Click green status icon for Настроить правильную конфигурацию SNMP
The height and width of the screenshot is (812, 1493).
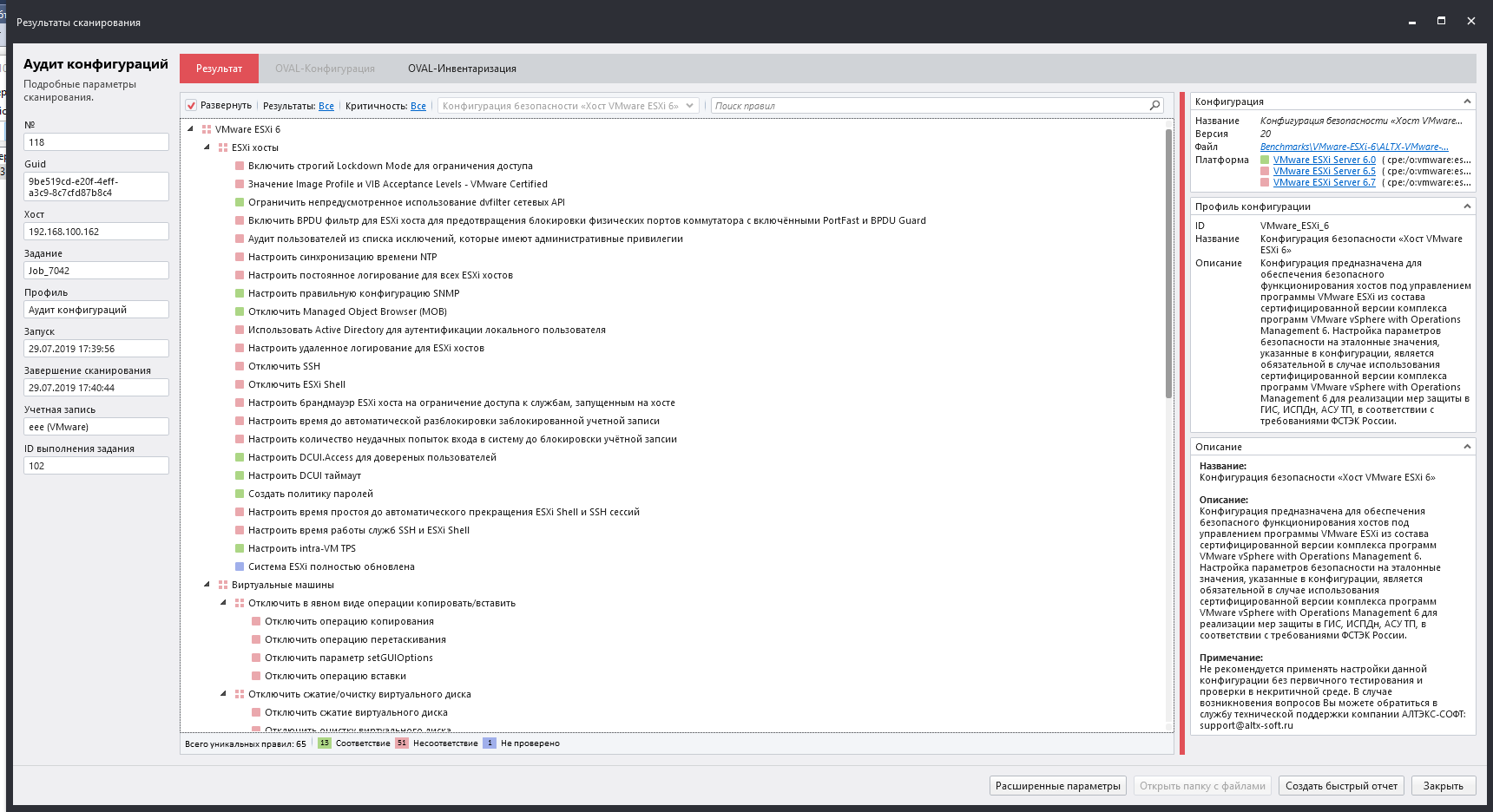tap(240, 293)
